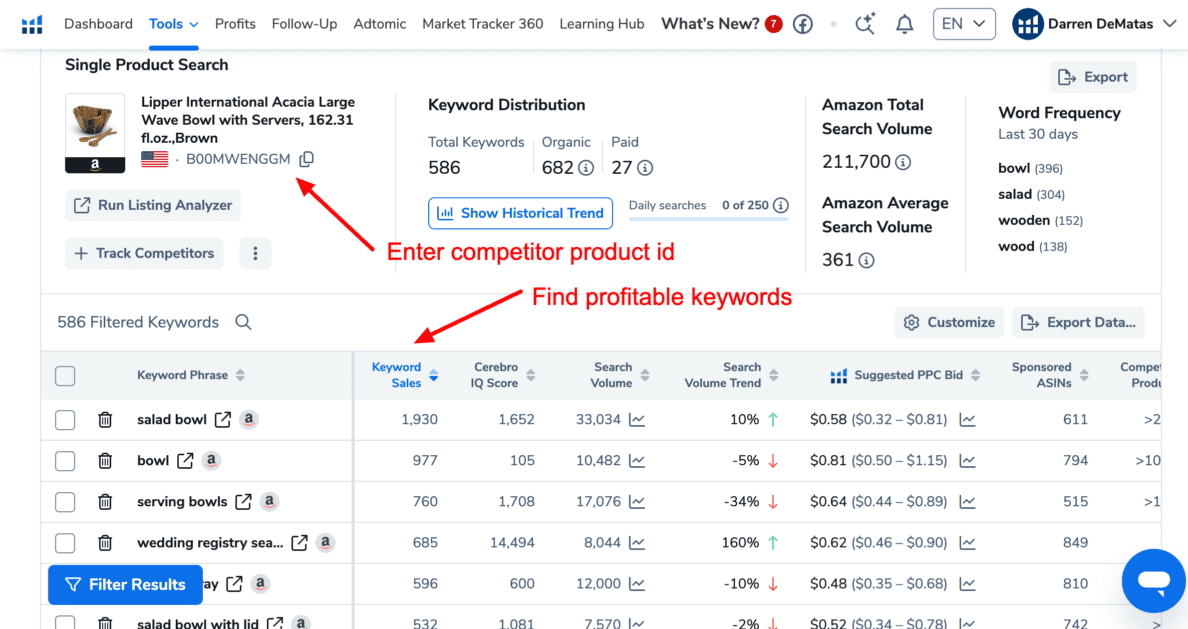Search within the 586 filtered keywords
This screenshot has height=629, width=1188.
click(243, 322)
